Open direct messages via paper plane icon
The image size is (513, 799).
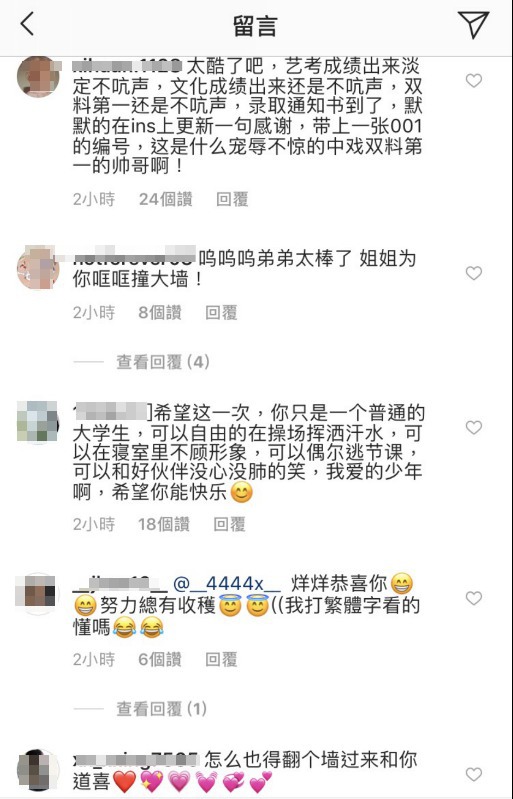473,24
